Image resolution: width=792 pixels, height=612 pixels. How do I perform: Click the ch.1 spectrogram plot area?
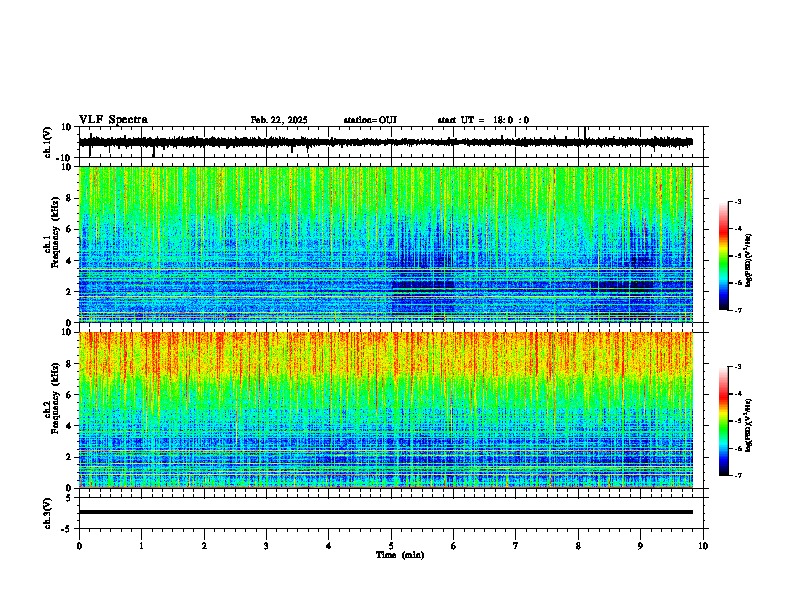(x=386, y=244)
